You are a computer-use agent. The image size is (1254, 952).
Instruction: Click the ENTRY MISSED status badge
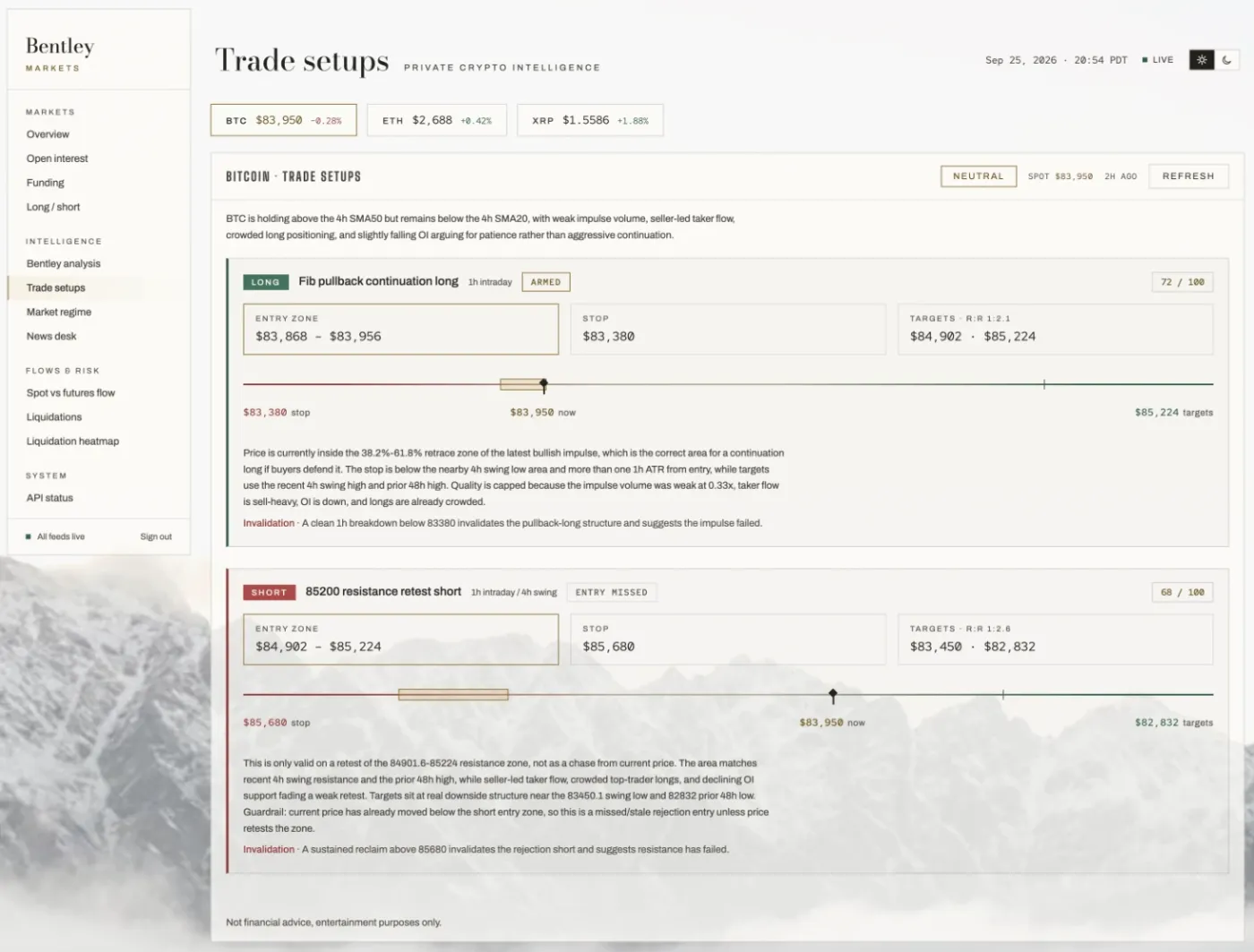611,592
